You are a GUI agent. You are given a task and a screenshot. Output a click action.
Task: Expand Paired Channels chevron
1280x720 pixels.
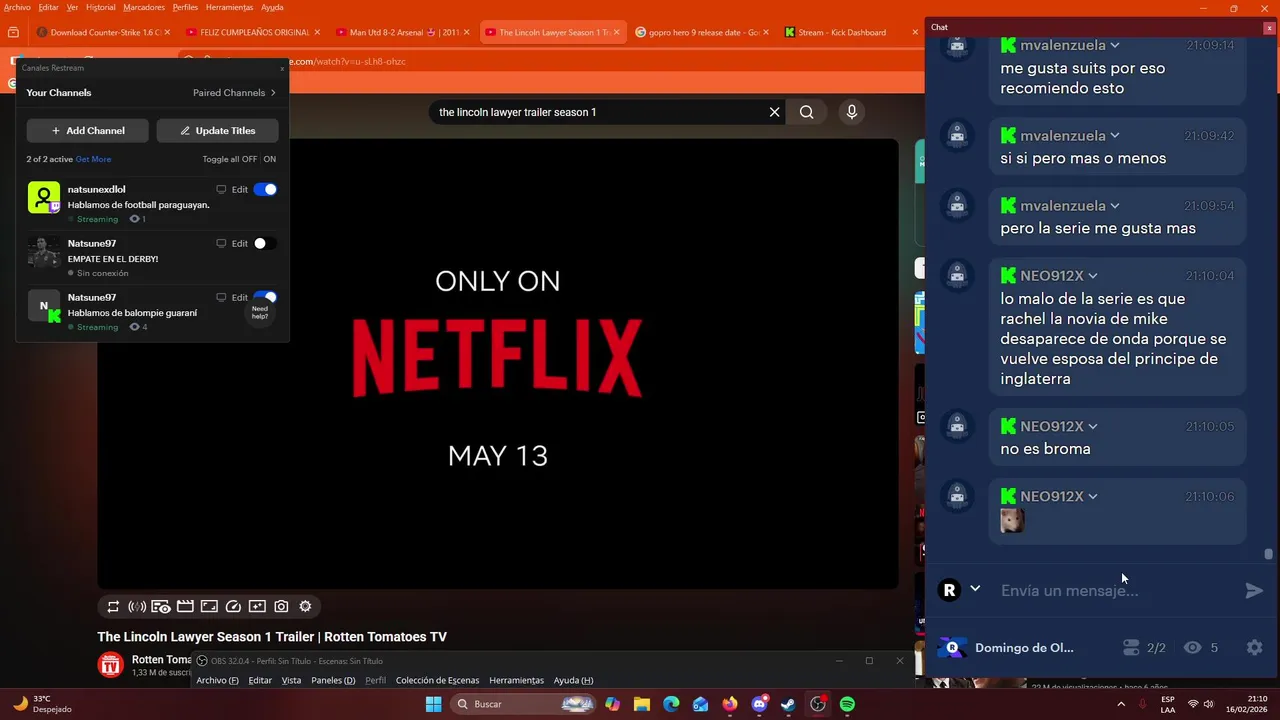coord(273,93)
